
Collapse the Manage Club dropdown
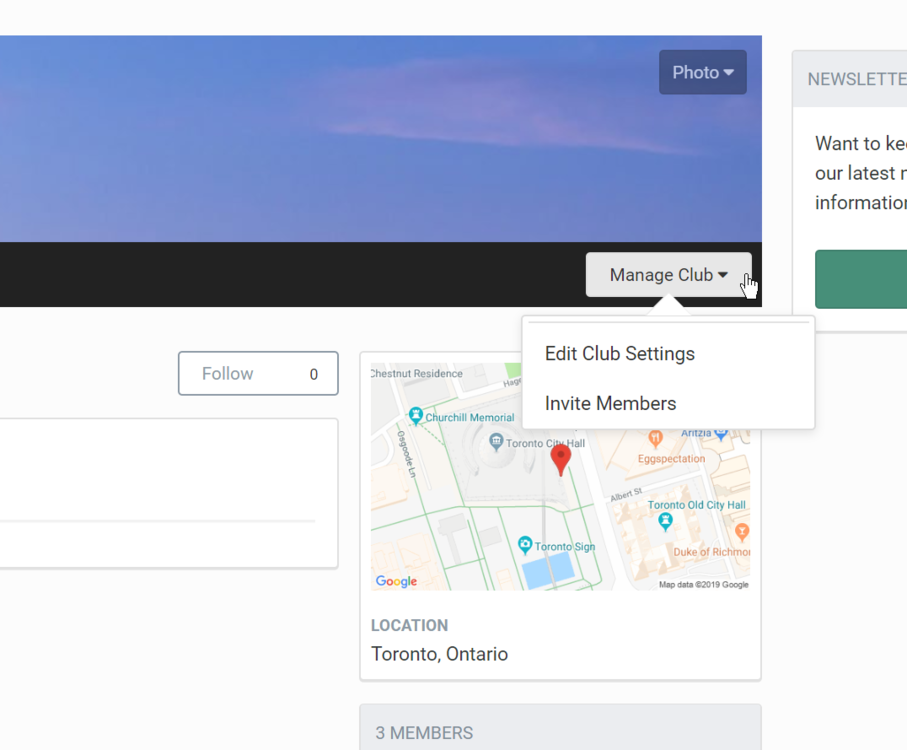668,275
